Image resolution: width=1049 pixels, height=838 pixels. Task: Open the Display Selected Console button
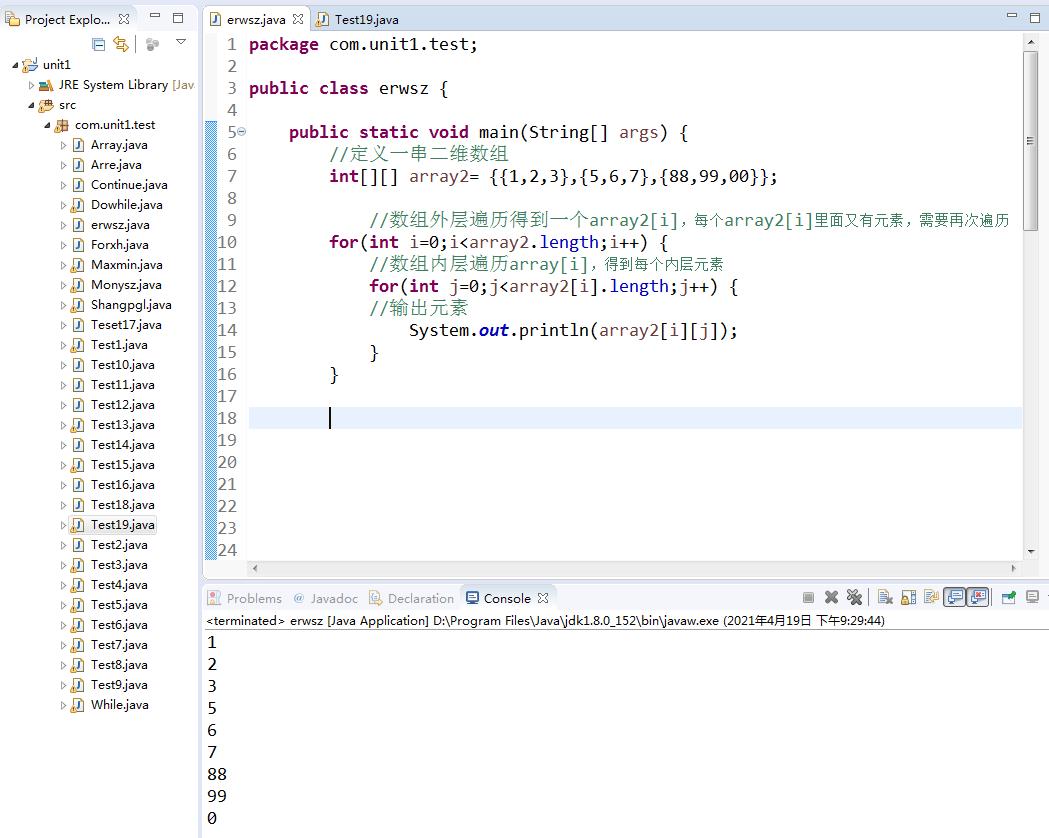(x=1033, y=597)
